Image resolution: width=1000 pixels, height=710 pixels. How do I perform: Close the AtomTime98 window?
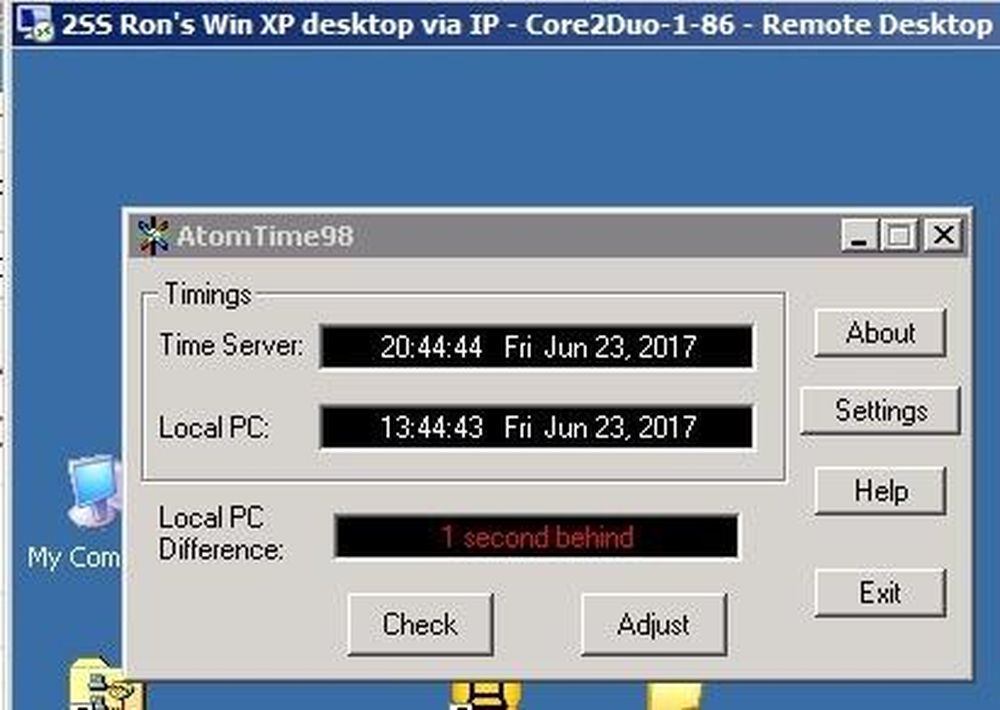tap(943, 235)
